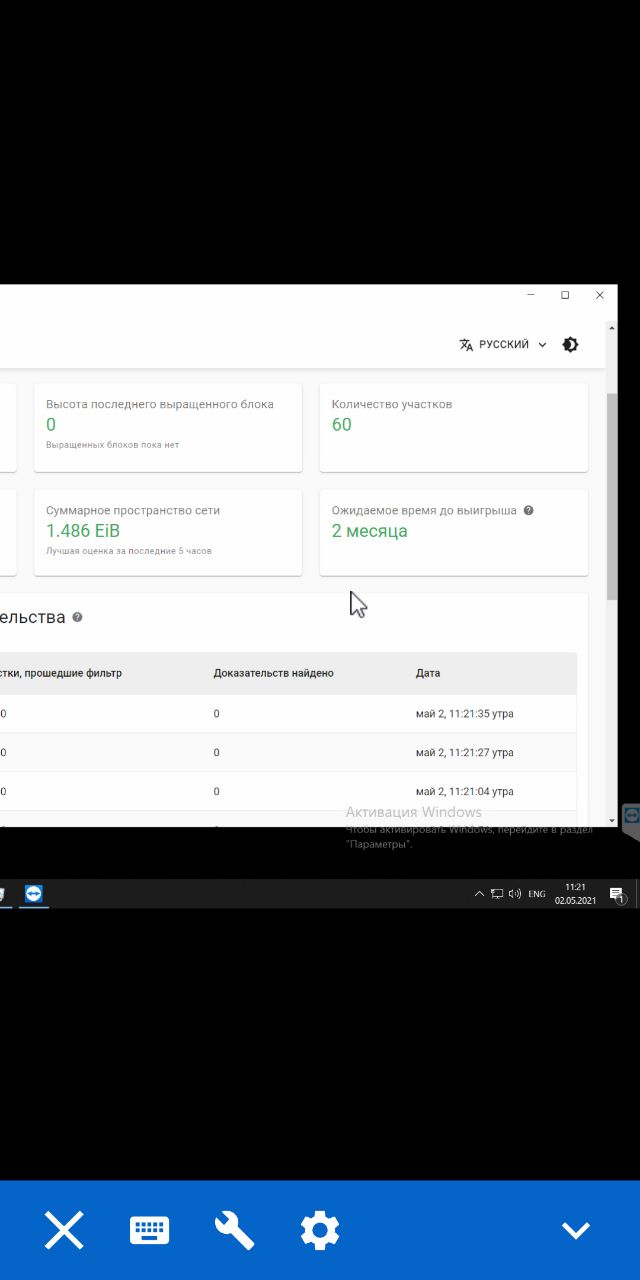This screenshot has height=1280, width=640.
Task: Open the on-screen keyboard icon
Action: (x=150, y=1230)
